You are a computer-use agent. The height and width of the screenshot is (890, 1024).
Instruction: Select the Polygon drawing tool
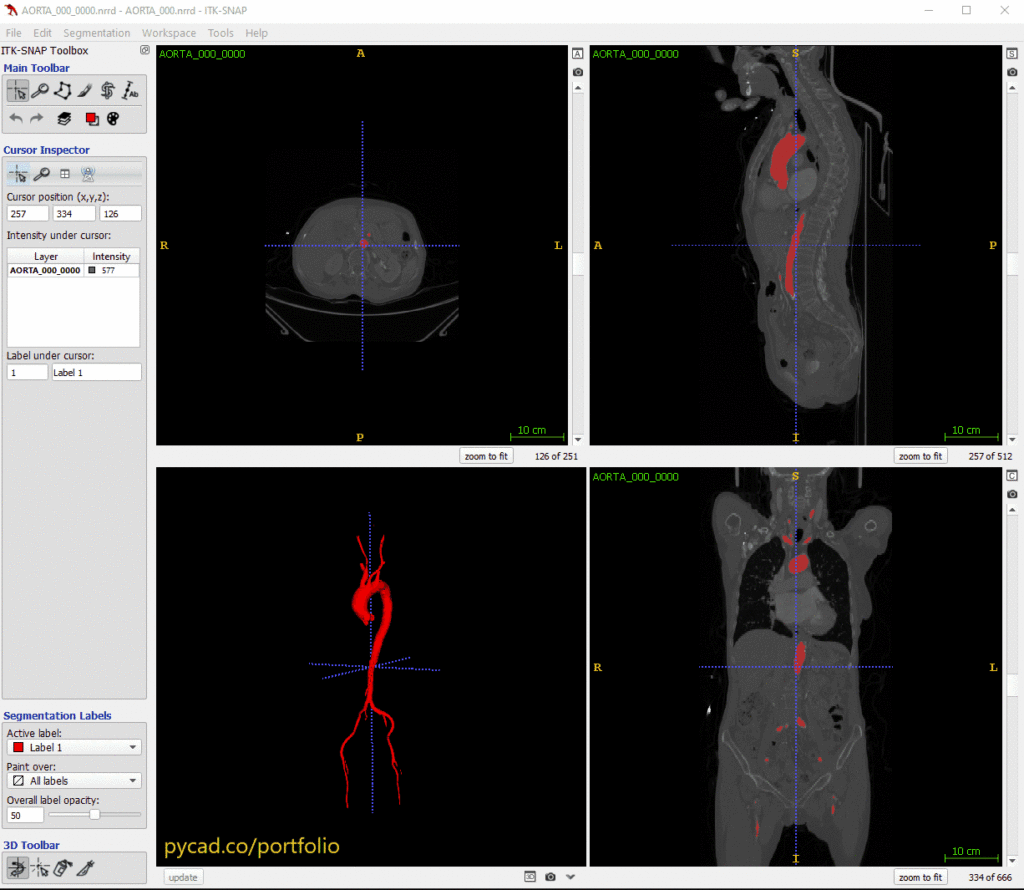[64, 90]
